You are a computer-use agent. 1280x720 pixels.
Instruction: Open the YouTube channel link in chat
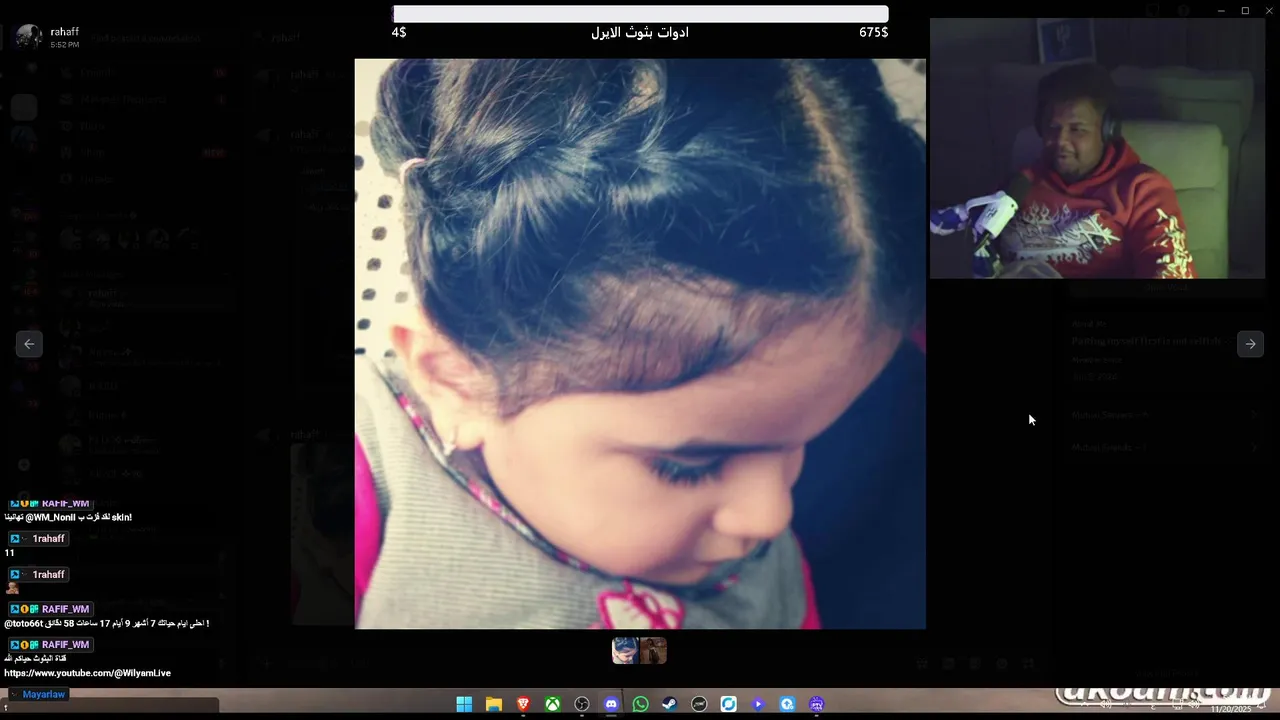point(88,673)
